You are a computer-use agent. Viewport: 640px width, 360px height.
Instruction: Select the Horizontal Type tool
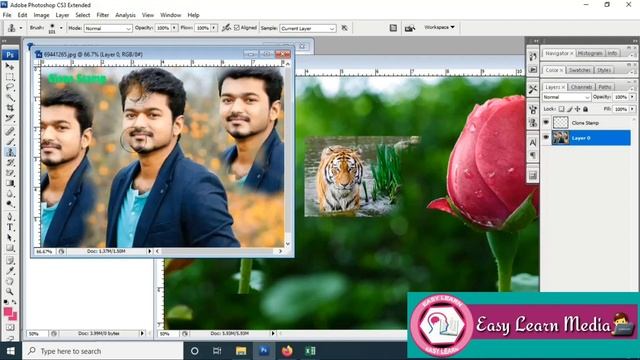coord(10,227)
